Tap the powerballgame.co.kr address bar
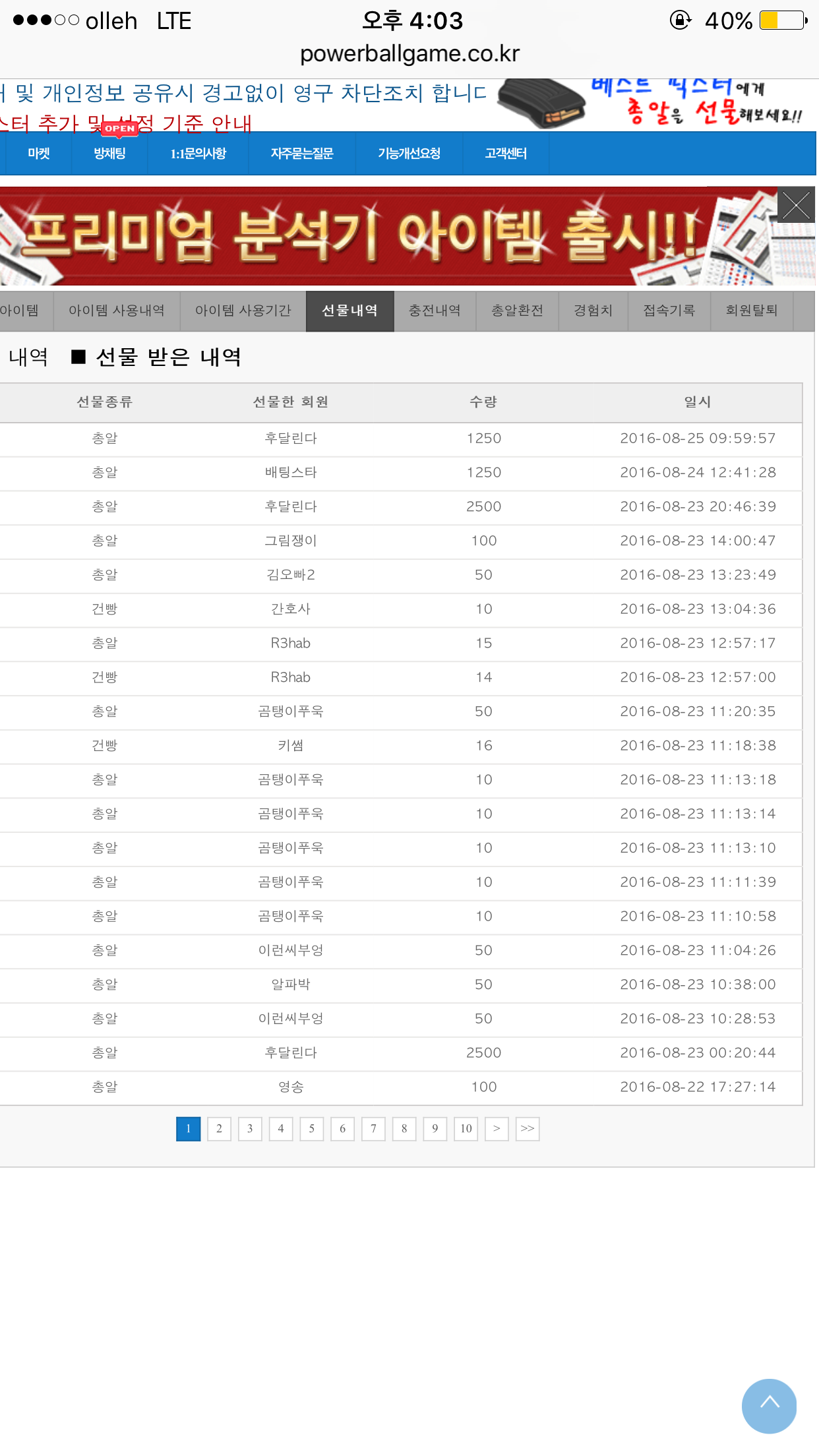Screen dimensions: 819x1456 409,53
